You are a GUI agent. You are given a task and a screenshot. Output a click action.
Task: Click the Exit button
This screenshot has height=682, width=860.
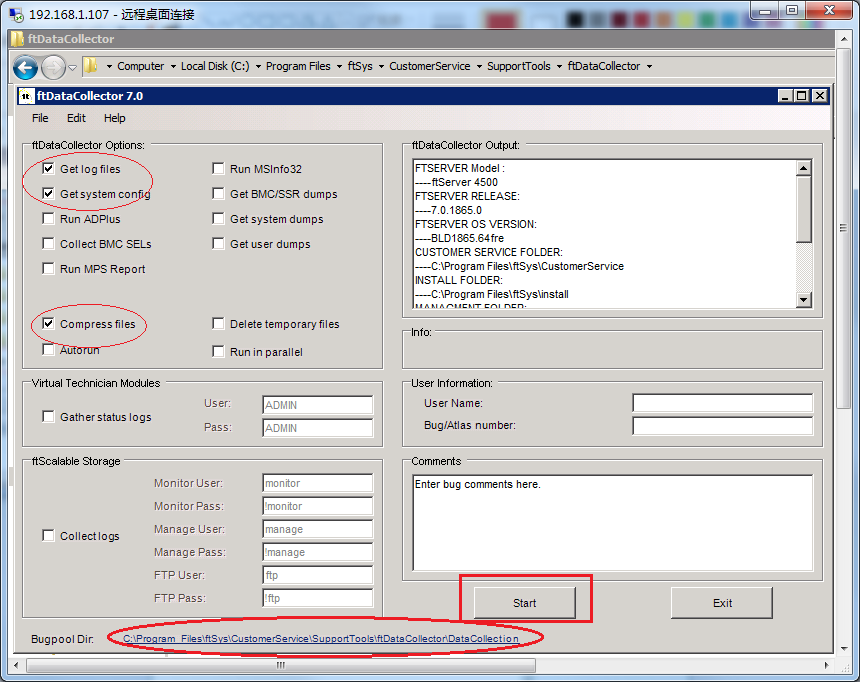pyautogui.click(x=722, y=603)
